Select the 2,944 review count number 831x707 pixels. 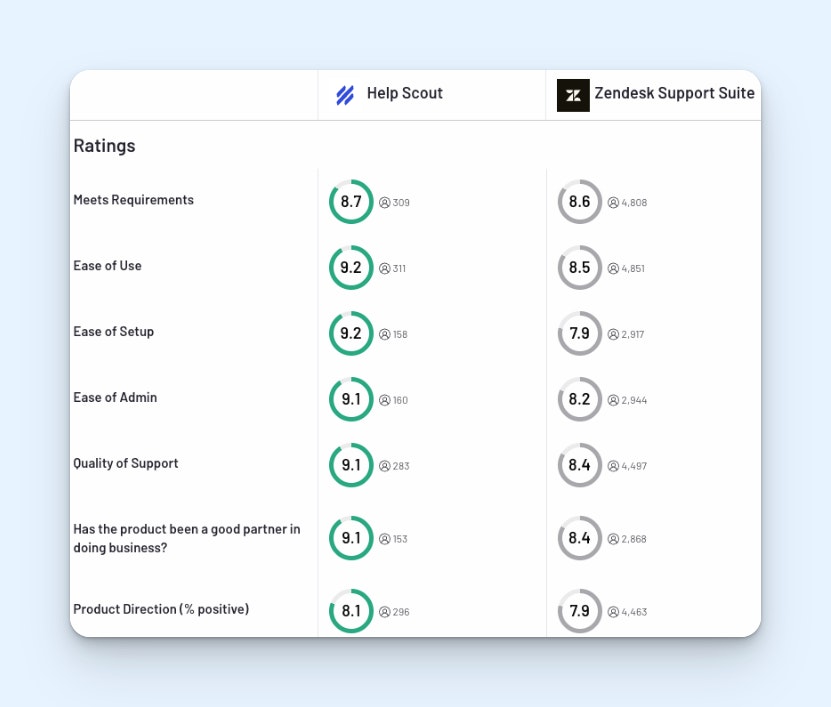(x=634, y=400)
